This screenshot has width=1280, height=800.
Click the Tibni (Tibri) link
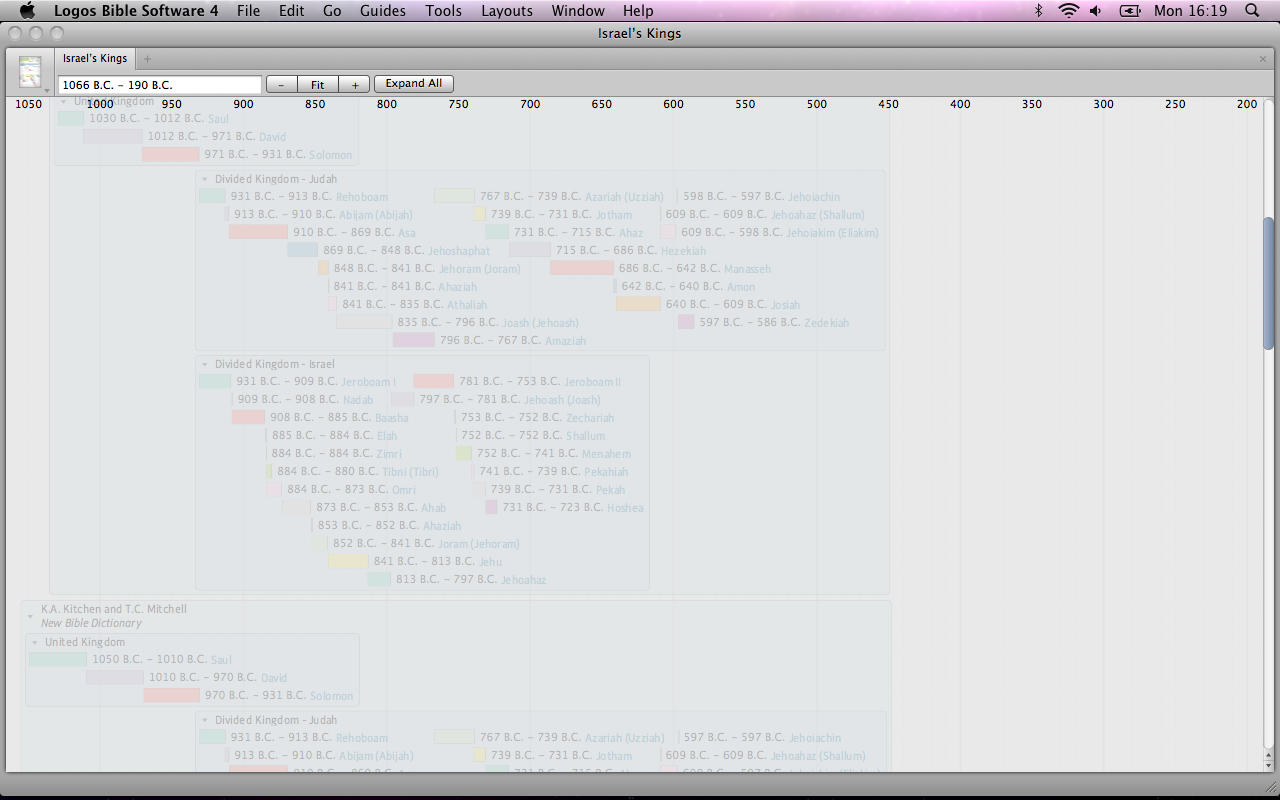click(x=410, y=472)
